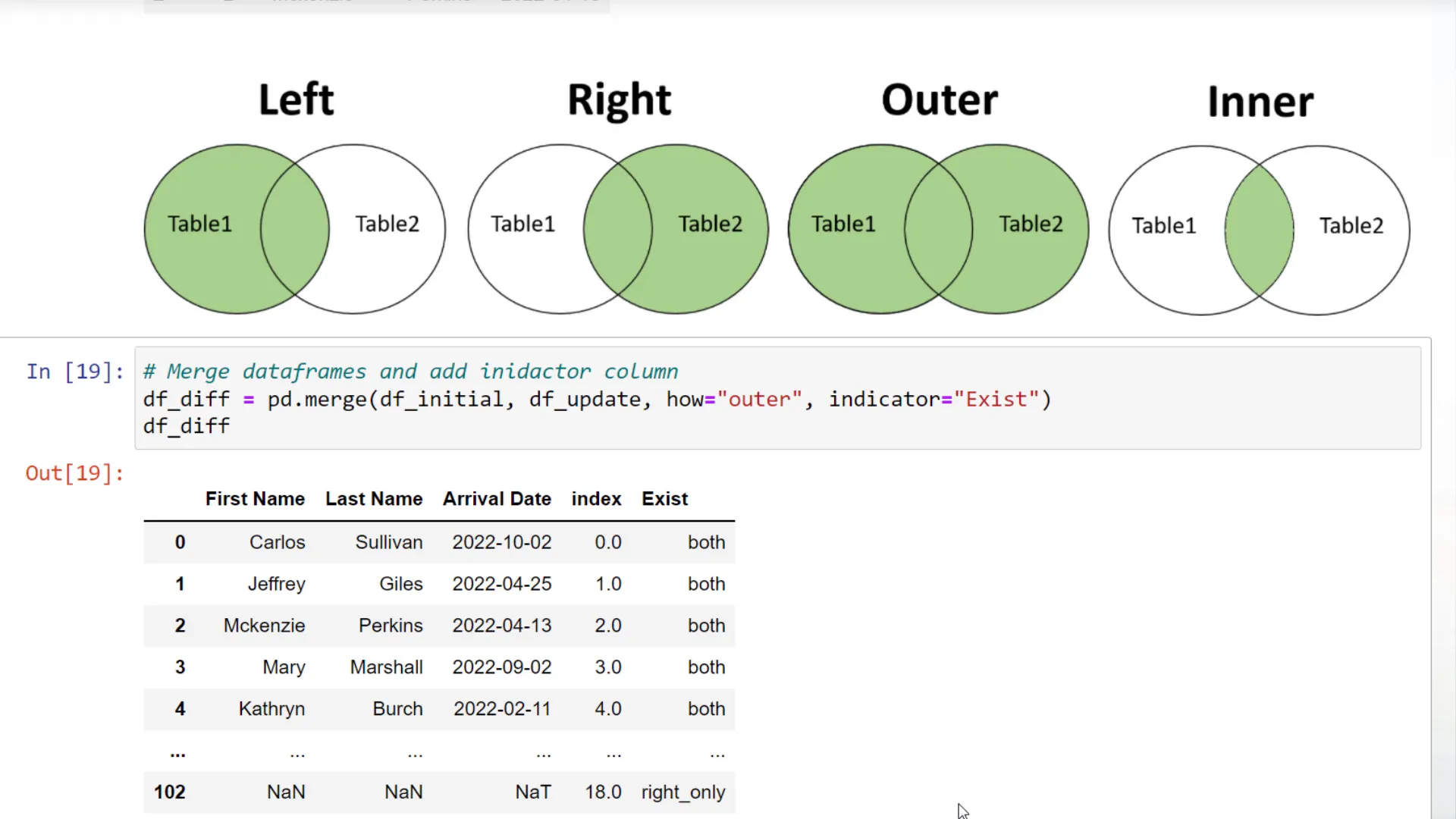Image resolution: width=1456 pixels, height=819 pixels.
Task: Click the Out[19] output label
Action: 74,472
